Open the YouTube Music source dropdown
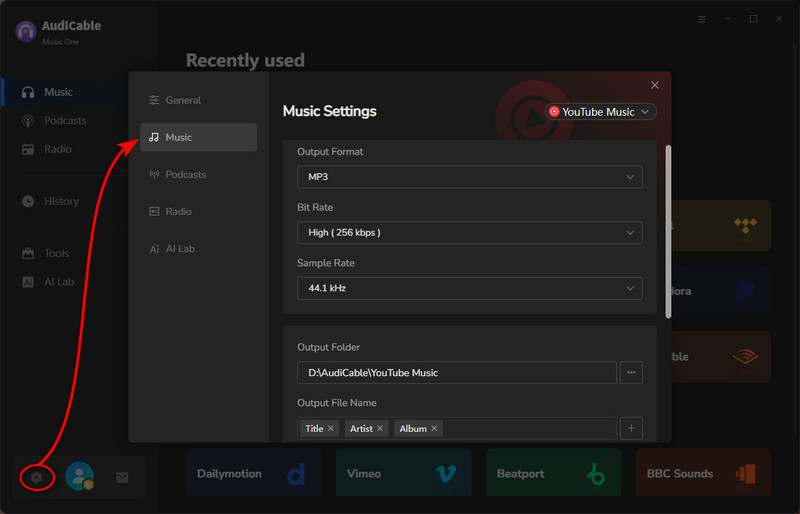 tap(601, 112)
